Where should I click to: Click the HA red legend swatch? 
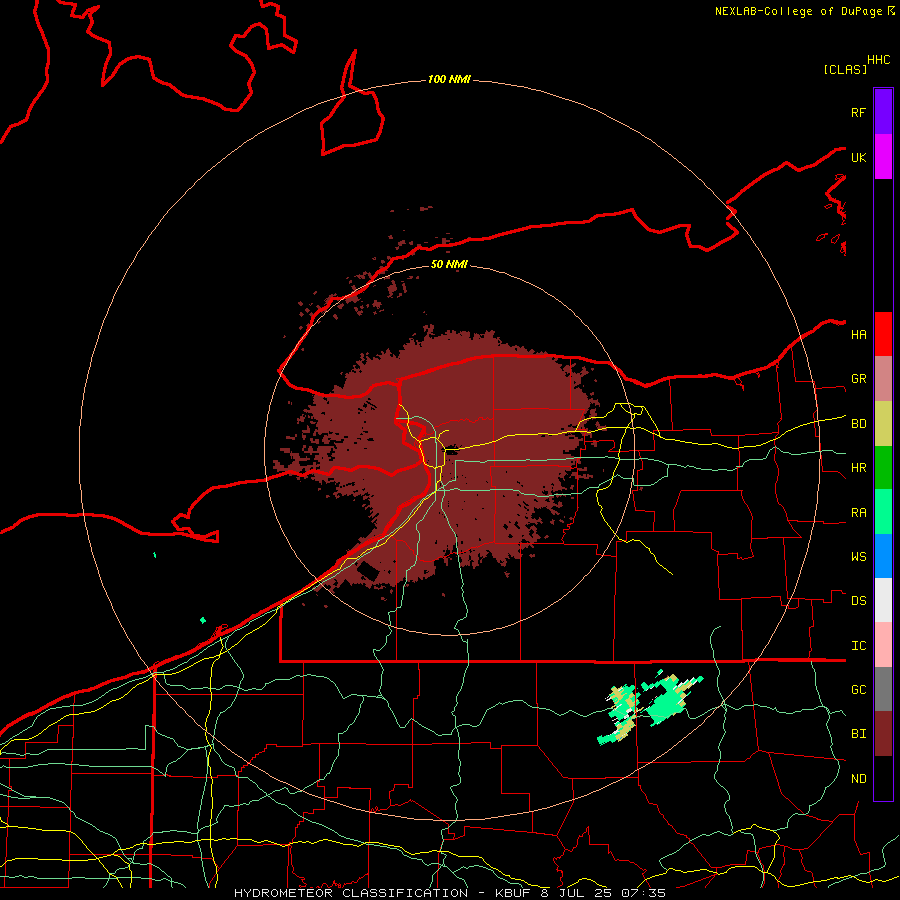[883, 334]
